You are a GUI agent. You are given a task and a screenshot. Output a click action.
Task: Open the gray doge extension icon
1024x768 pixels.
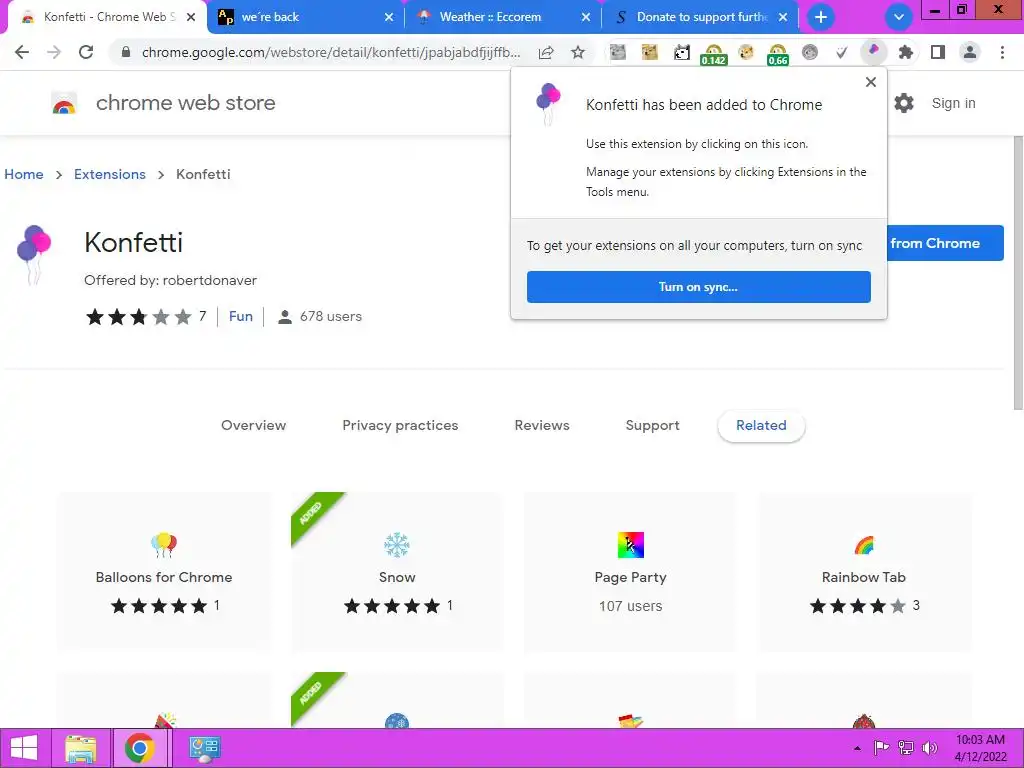point(617,52)
